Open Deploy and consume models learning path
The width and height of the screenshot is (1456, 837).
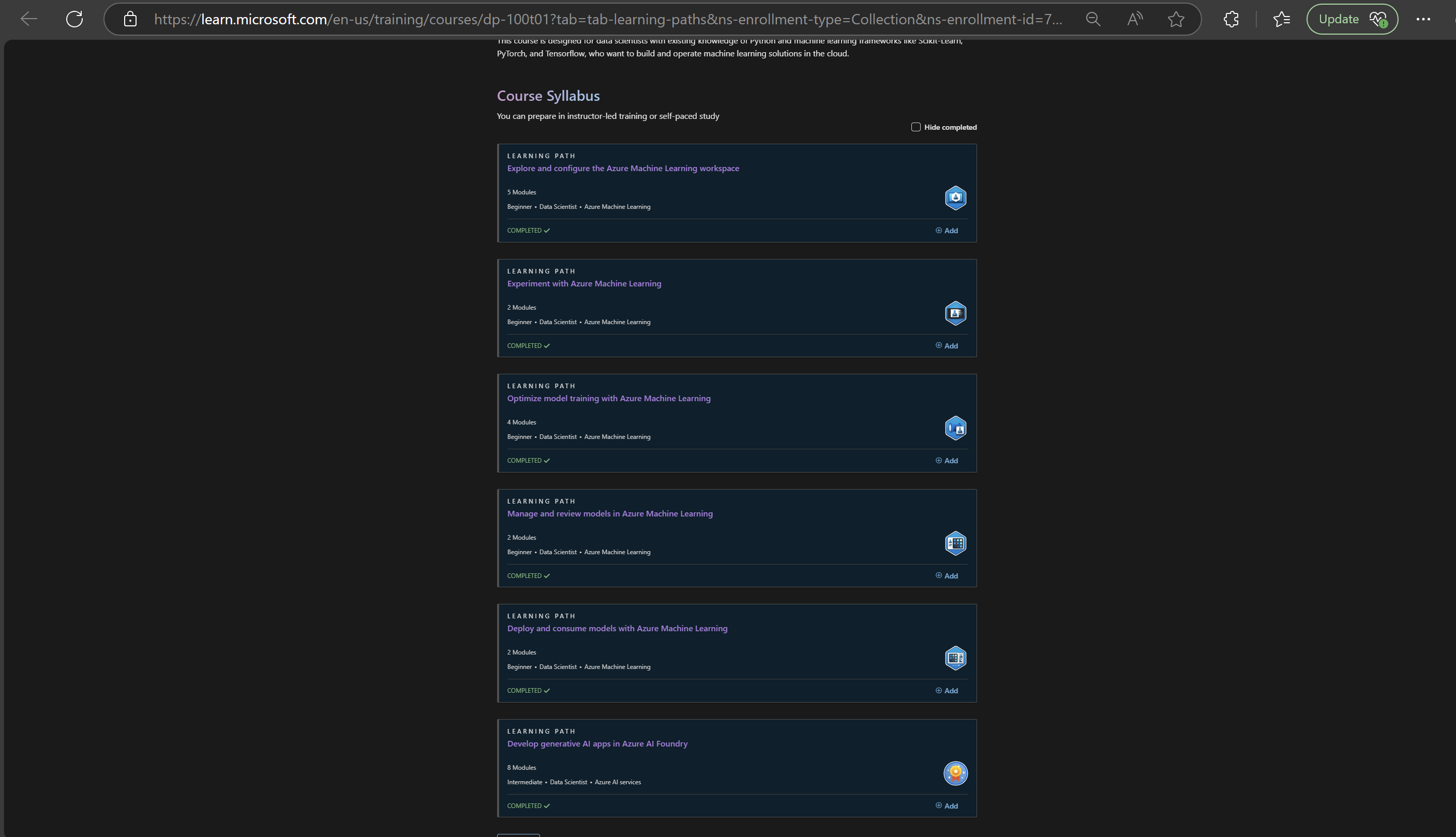(617, 628)
